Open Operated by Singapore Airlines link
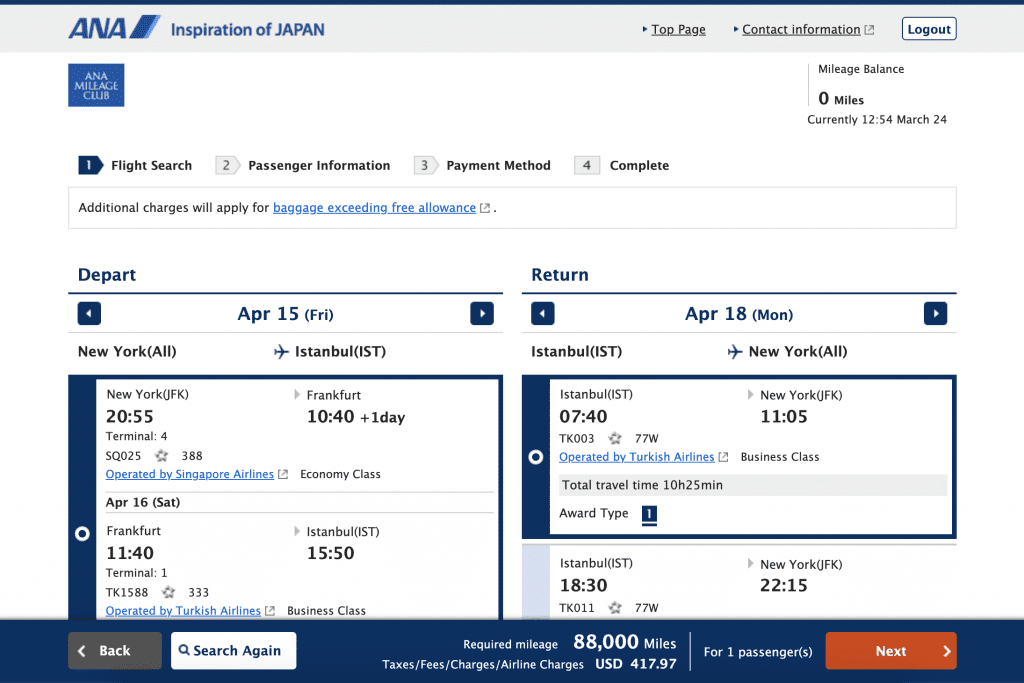The image size is (1024, 683). (x=189, y=474)
